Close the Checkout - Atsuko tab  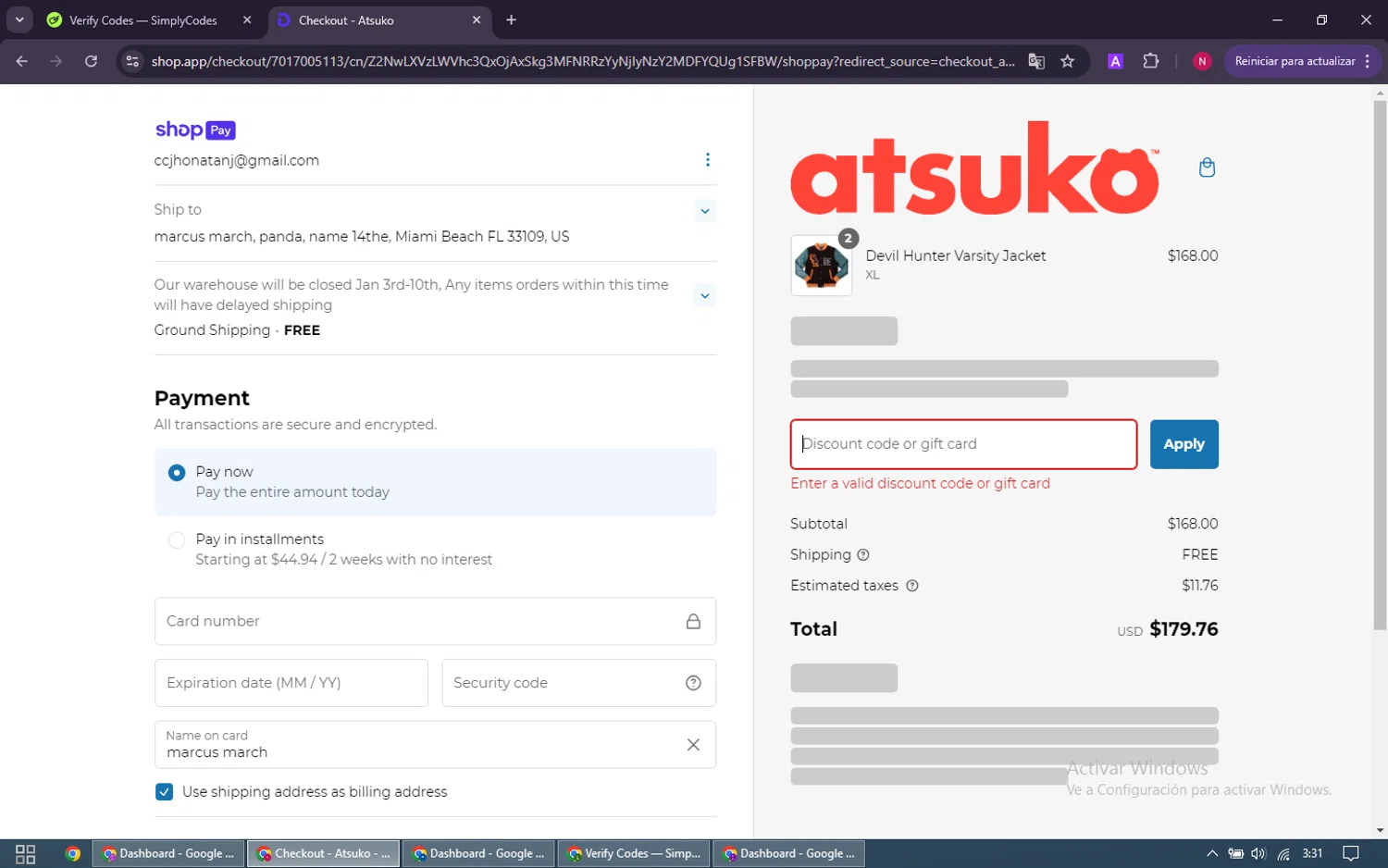(x=477, y=20)
